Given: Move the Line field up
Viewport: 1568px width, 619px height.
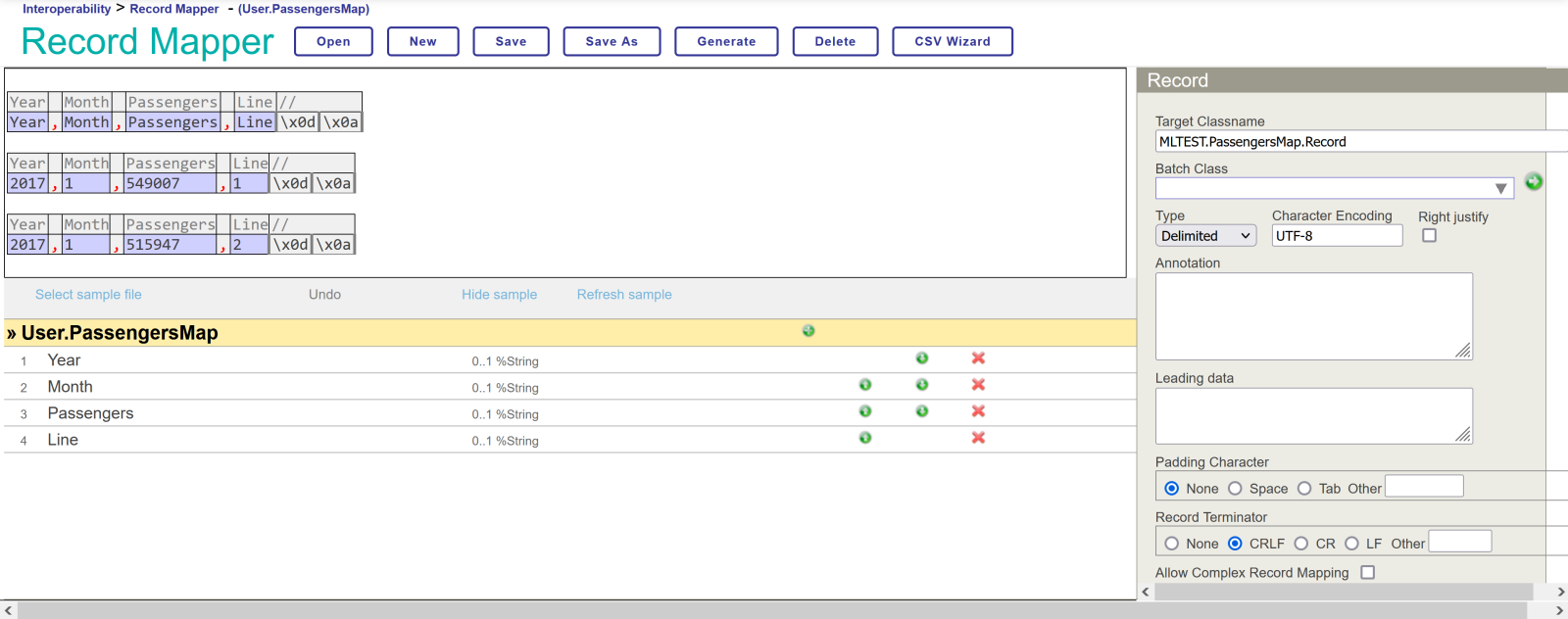Looking at the screenshot, I should [865, 438].
